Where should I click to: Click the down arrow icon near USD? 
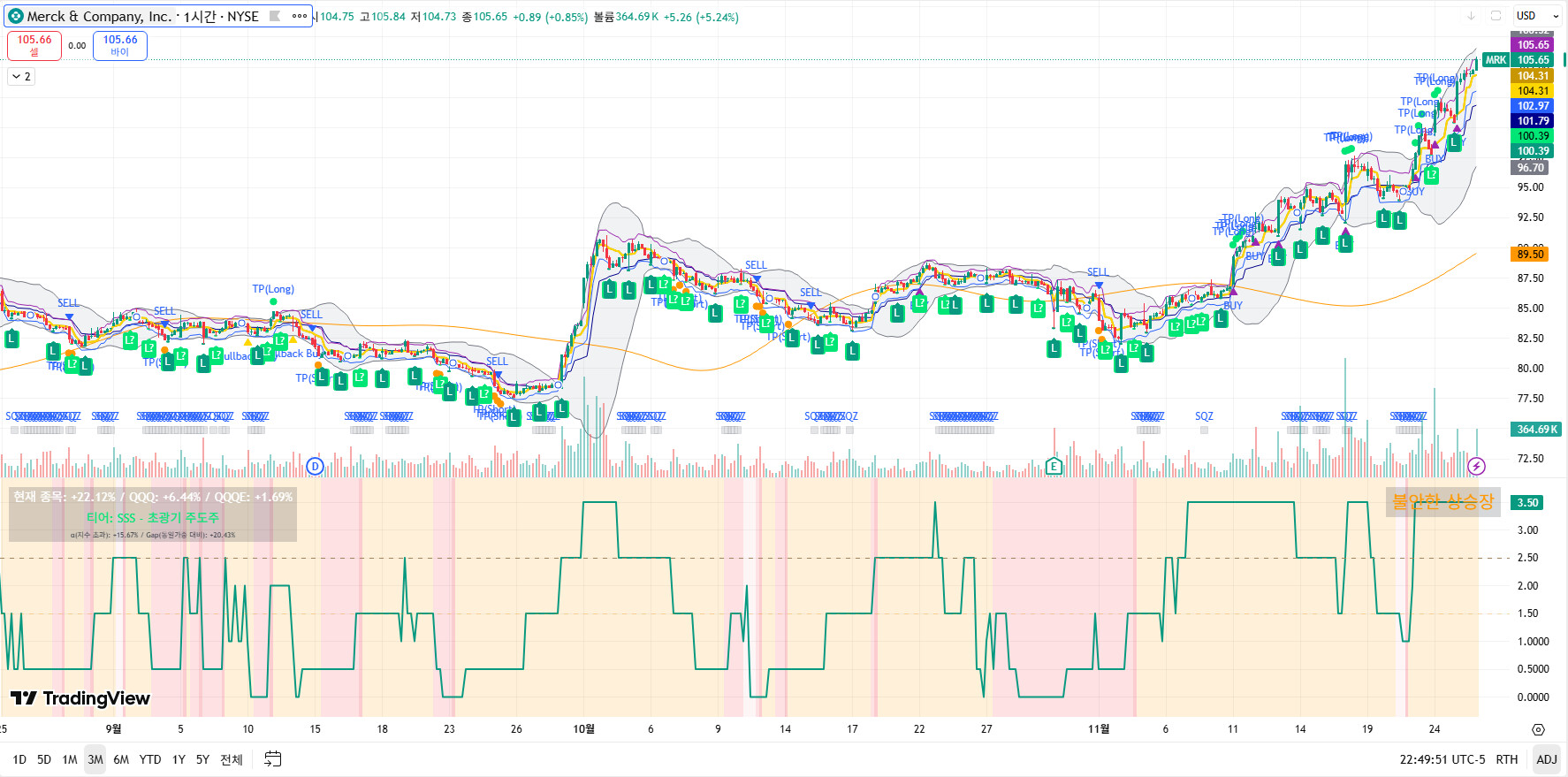tap(1471, 16)
